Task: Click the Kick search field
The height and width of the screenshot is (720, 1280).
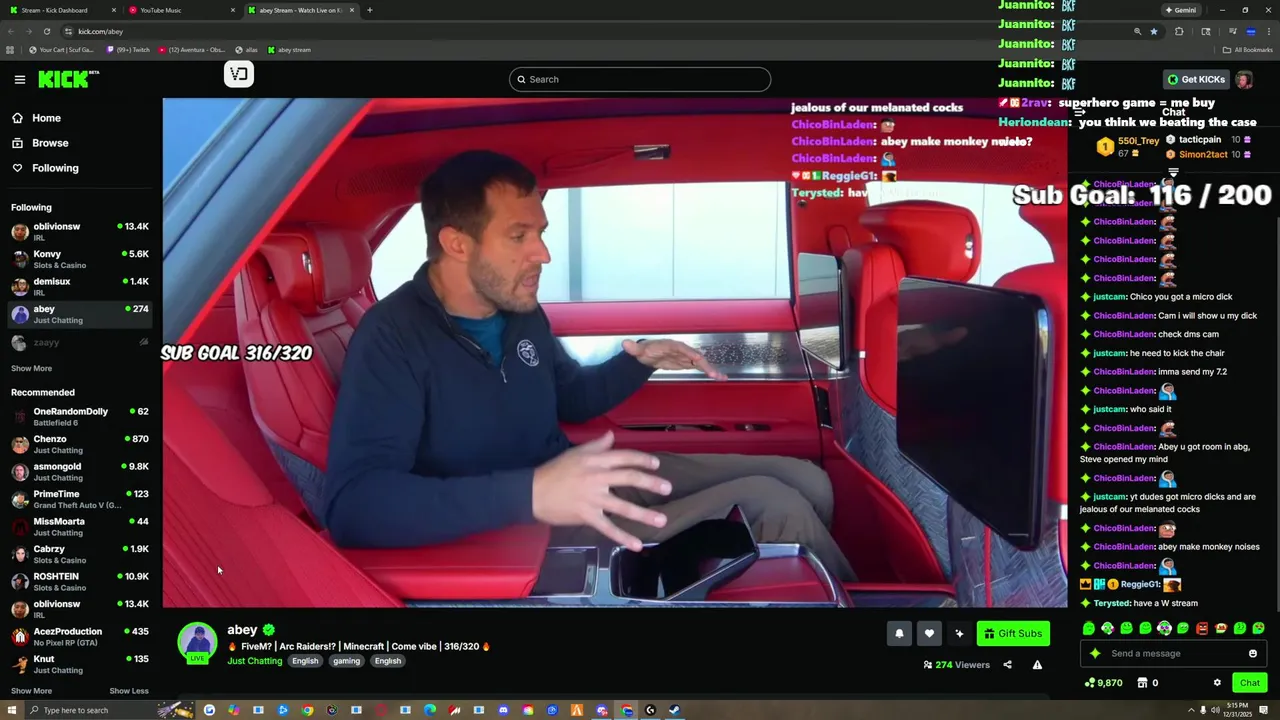Action: tap(639, 79)
